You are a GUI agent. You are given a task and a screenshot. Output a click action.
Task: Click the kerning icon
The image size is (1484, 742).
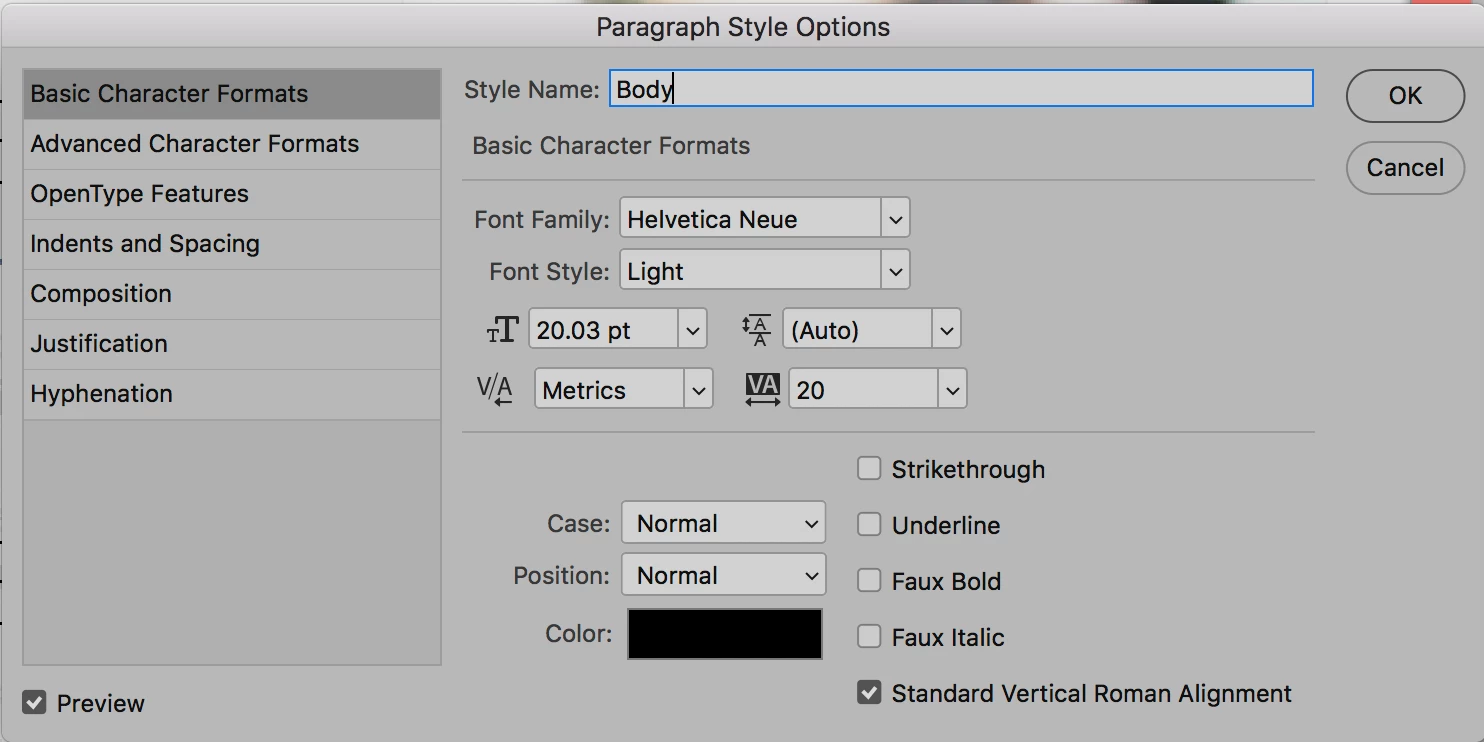coord(494,390)
